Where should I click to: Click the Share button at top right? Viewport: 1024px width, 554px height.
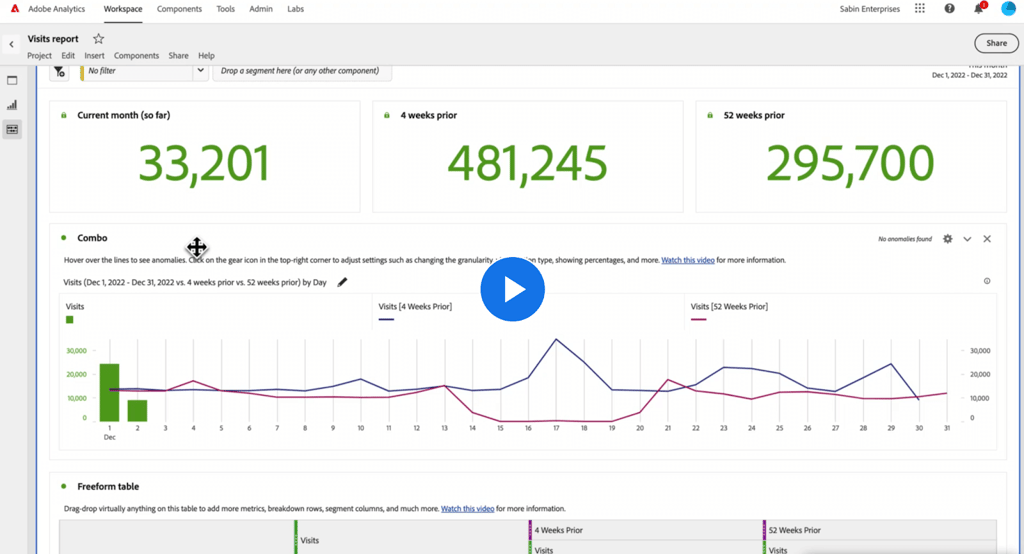[996, 43]
